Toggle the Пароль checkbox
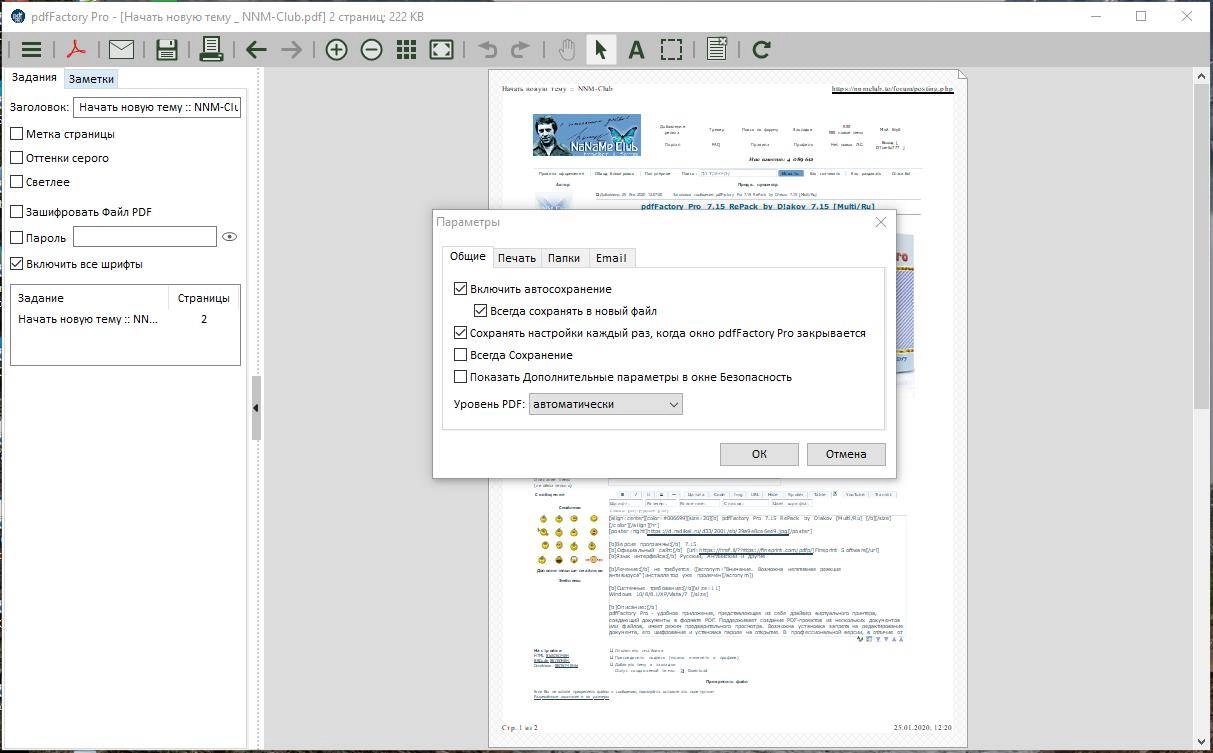The height and width of the screenshot is (753, 1213). tap(17, 237)
